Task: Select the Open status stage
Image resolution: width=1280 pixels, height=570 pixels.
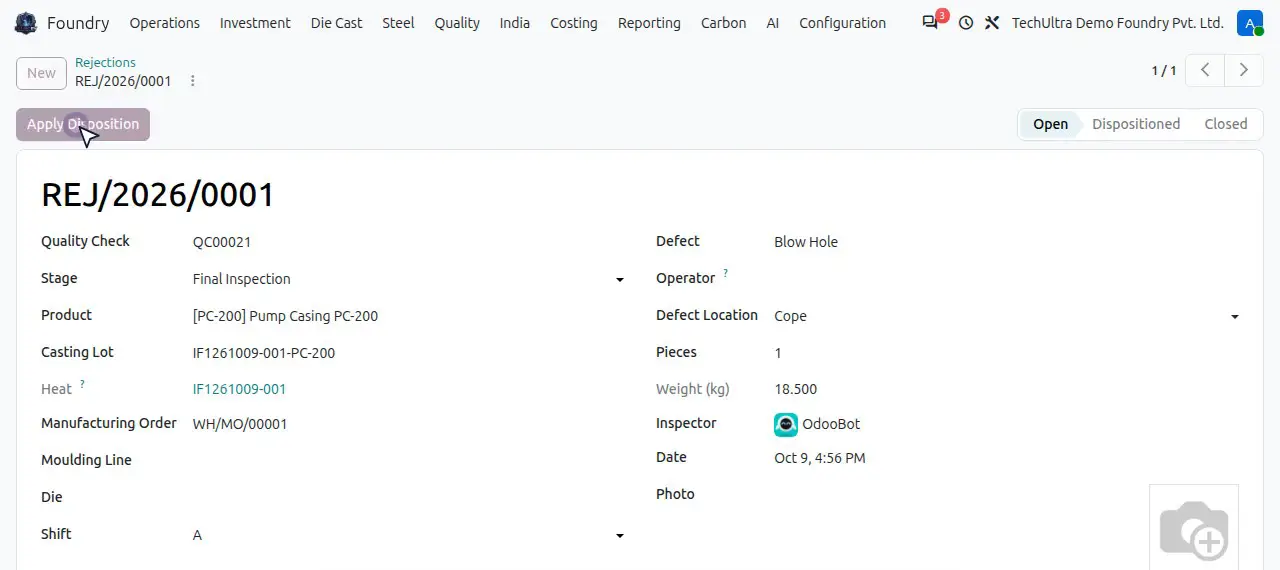Action: click(1049, 124)
